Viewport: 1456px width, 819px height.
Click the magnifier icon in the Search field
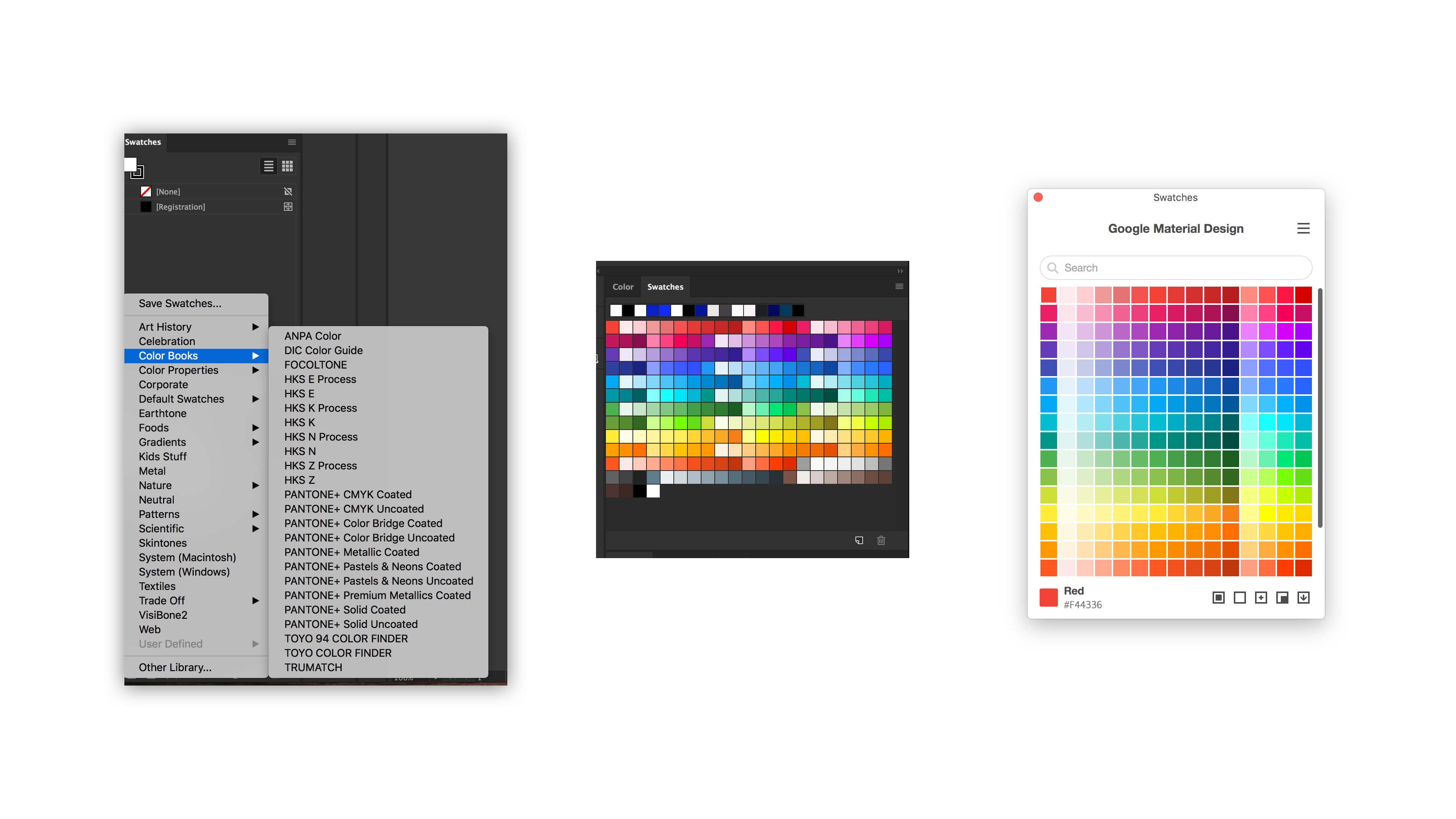1053,268
